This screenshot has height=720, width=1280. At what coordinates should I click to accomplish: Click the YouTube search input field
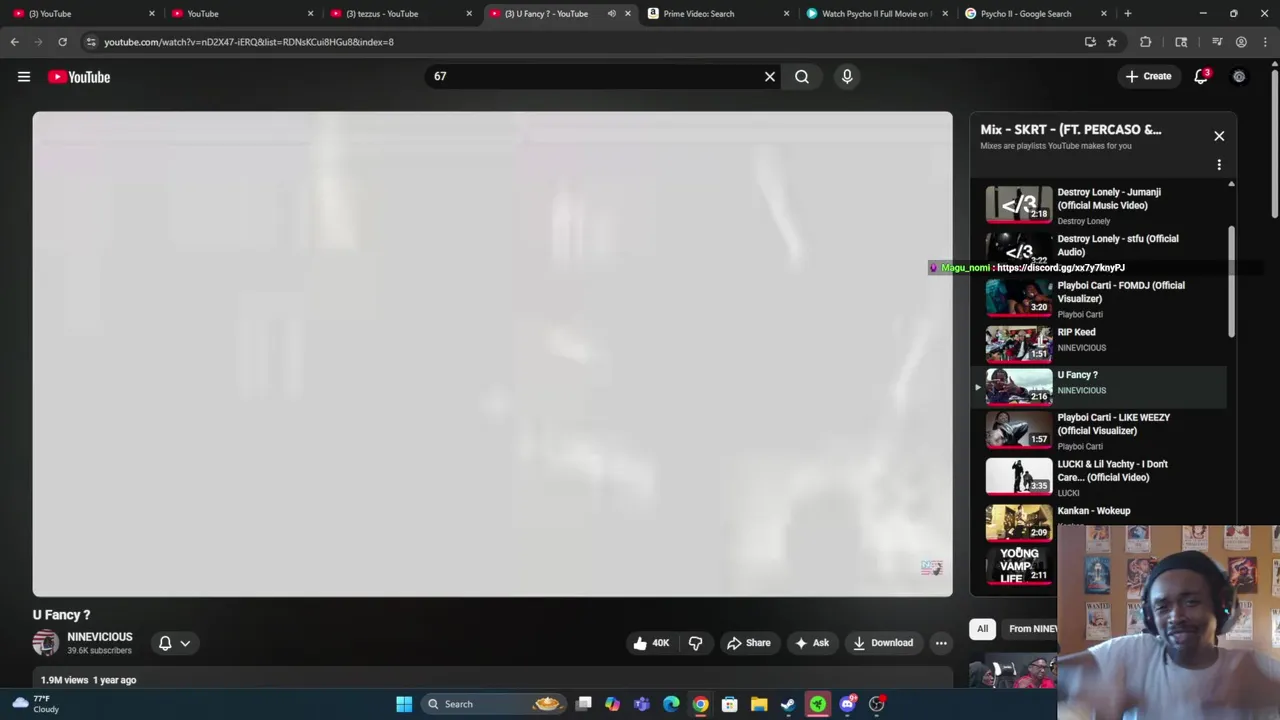click(x=595, y=76)
